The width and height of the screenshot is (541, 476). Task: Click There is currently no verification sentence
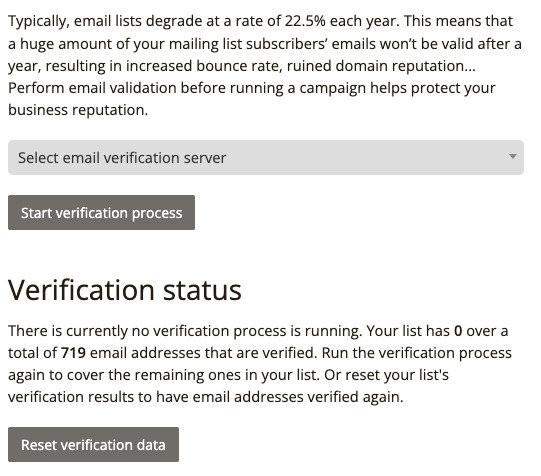185,331
